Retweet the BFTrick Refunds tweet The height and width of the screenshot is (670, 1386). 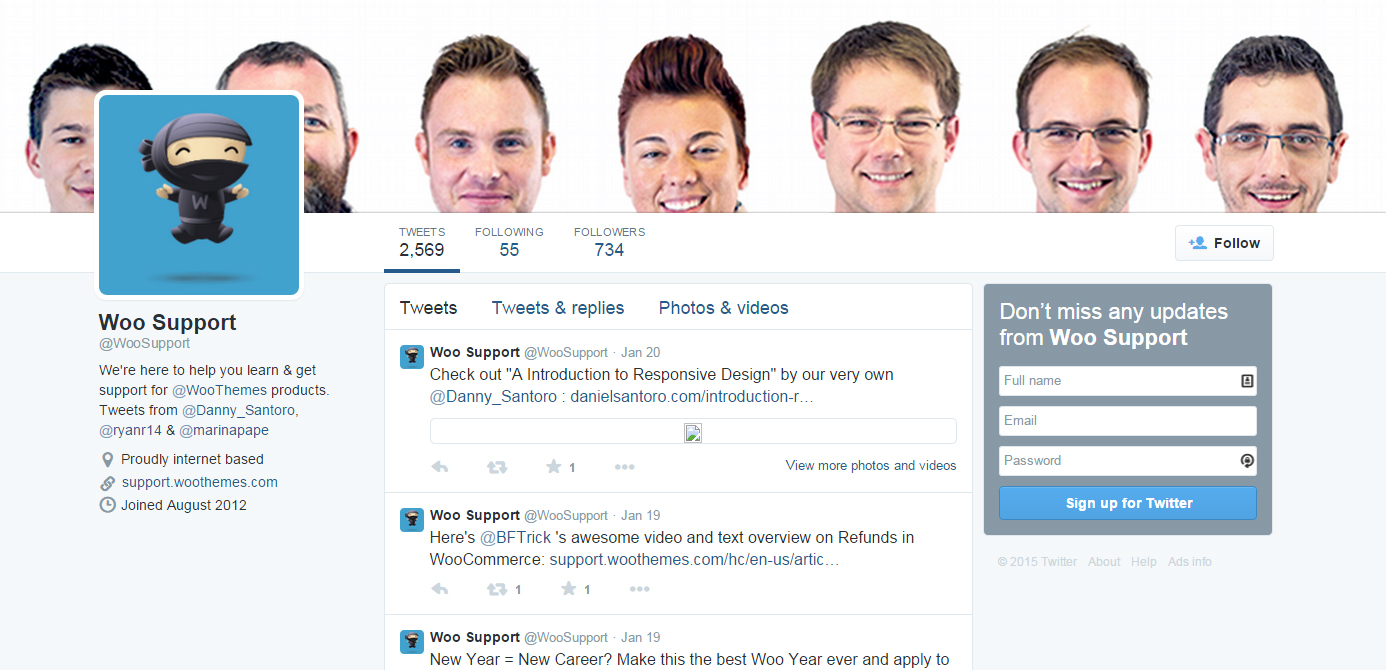[496, 589]
